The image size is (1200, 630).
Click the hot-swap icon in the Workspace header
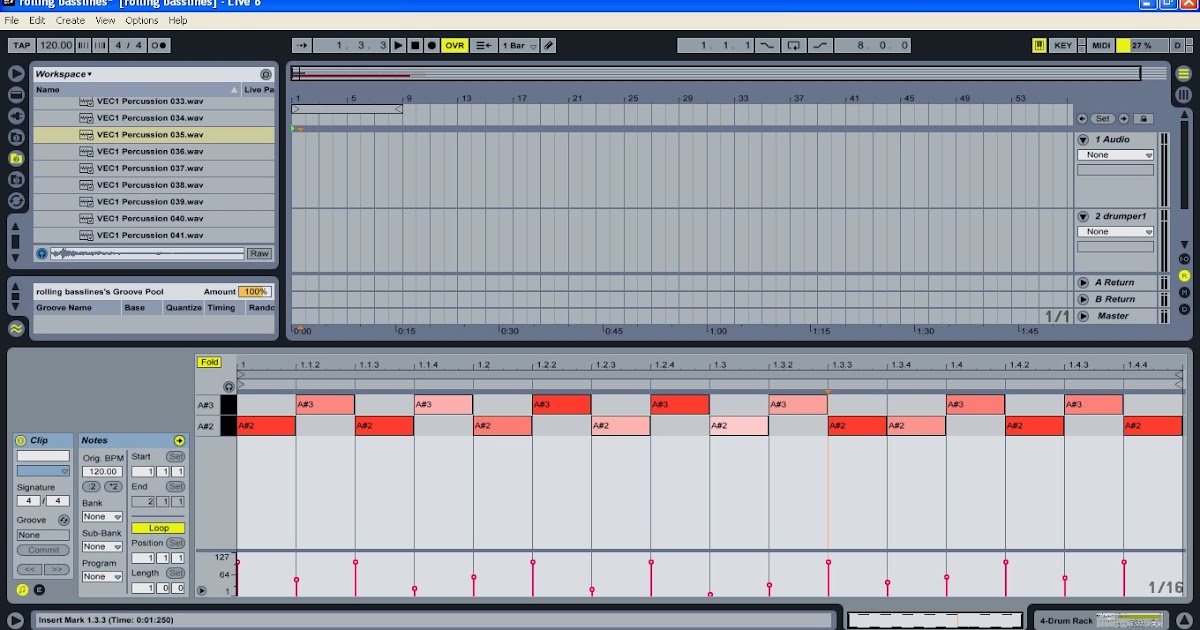click(x=265, y=73)
